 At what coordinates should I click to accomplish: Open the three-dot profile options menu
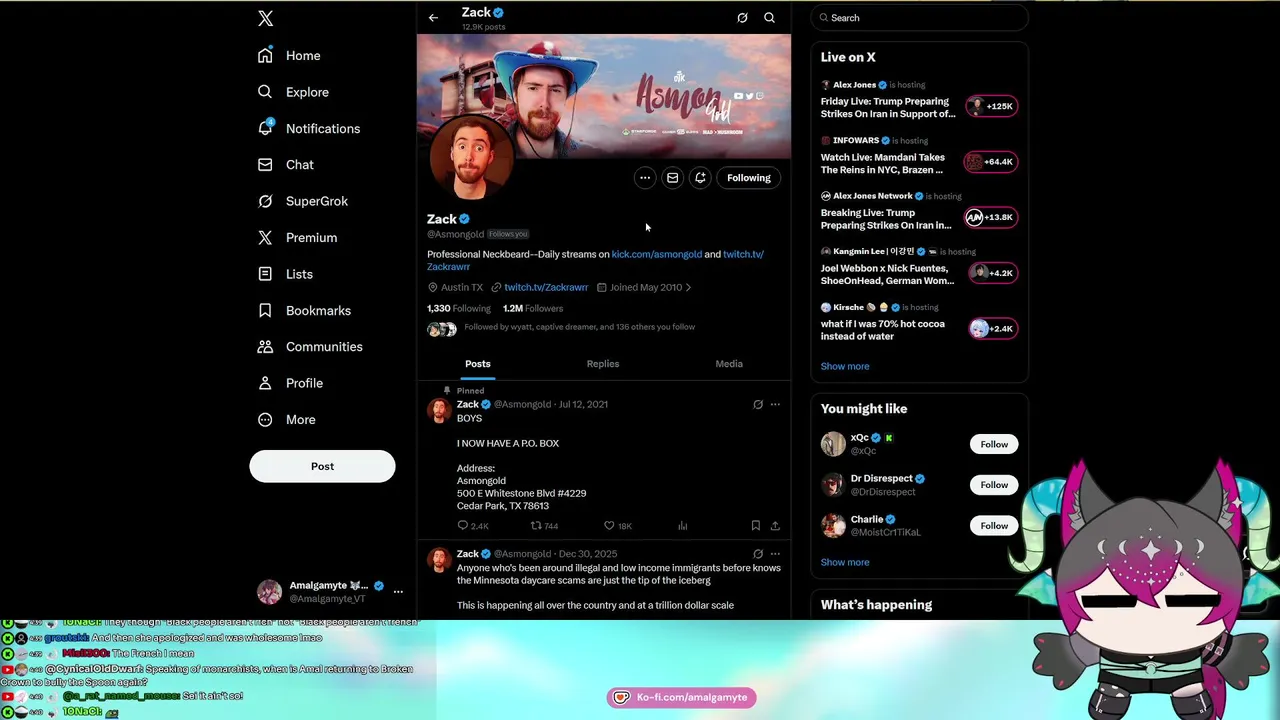click(645, 178)
